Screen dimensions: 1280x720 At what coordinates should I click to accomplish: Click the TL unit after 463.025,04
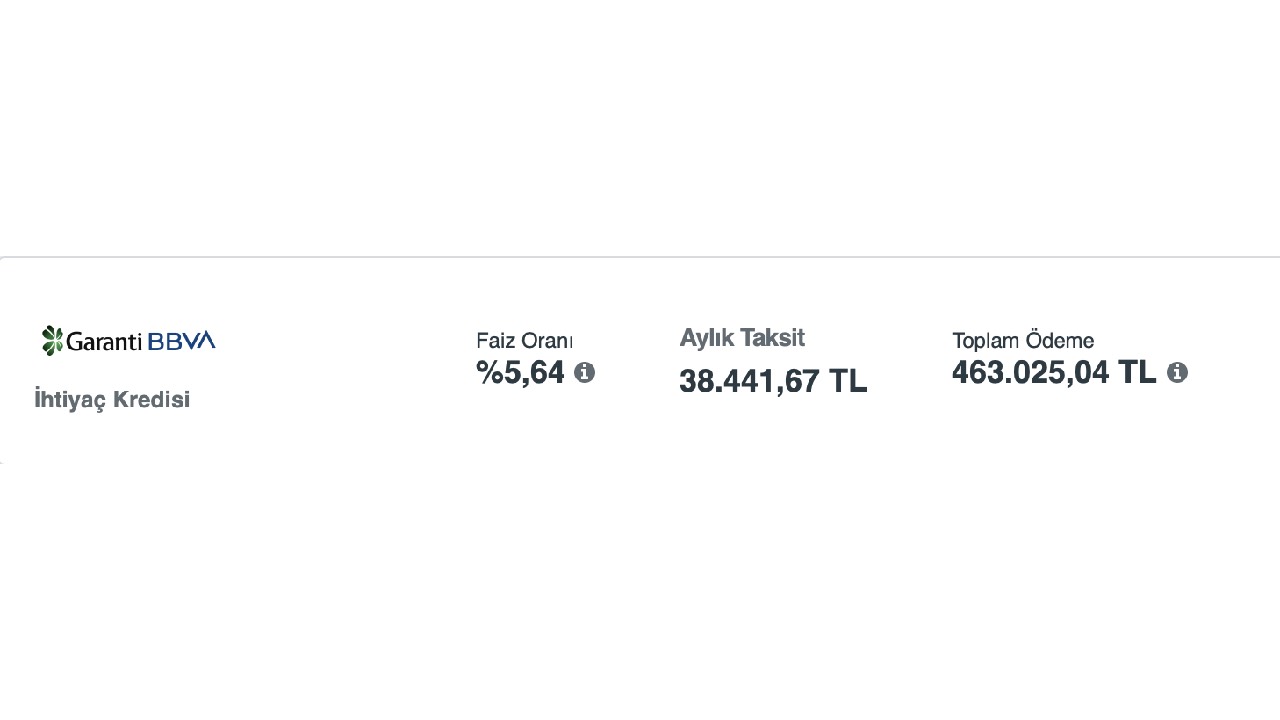(1137, 372)
